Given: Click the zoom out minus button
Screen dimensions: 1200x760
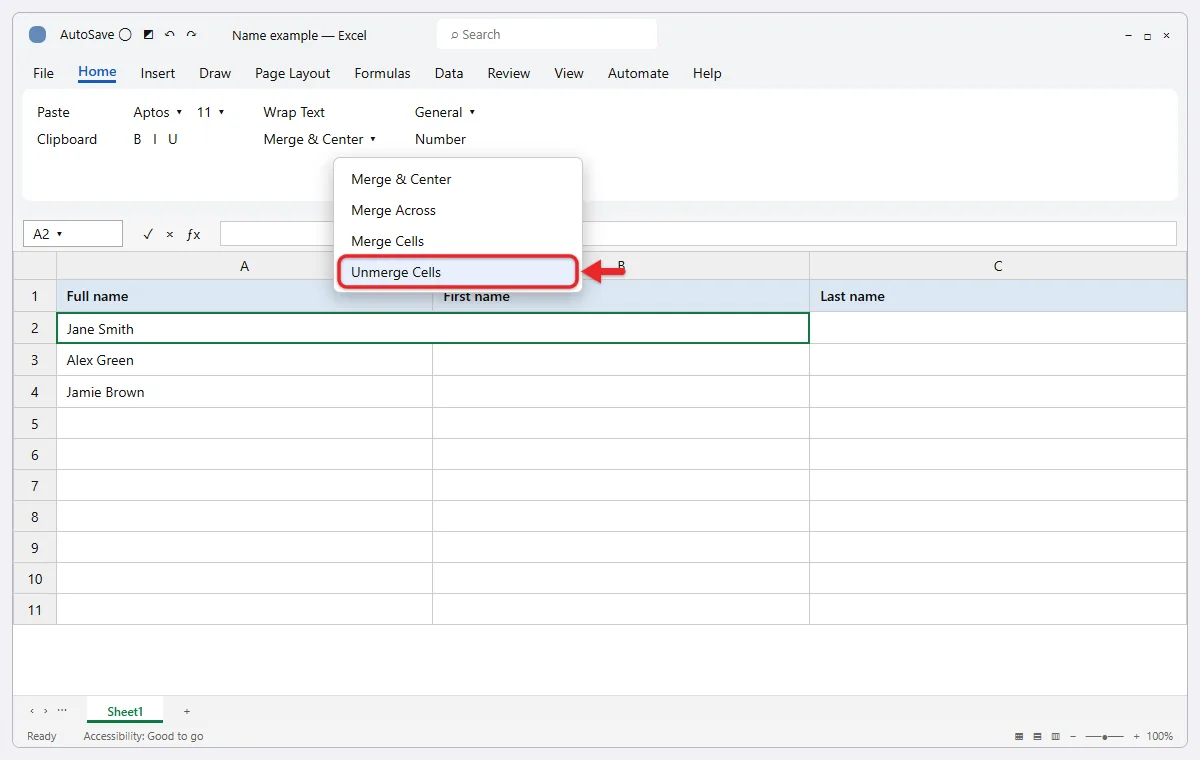Looking at the screenshot, I should point(1073,736).
